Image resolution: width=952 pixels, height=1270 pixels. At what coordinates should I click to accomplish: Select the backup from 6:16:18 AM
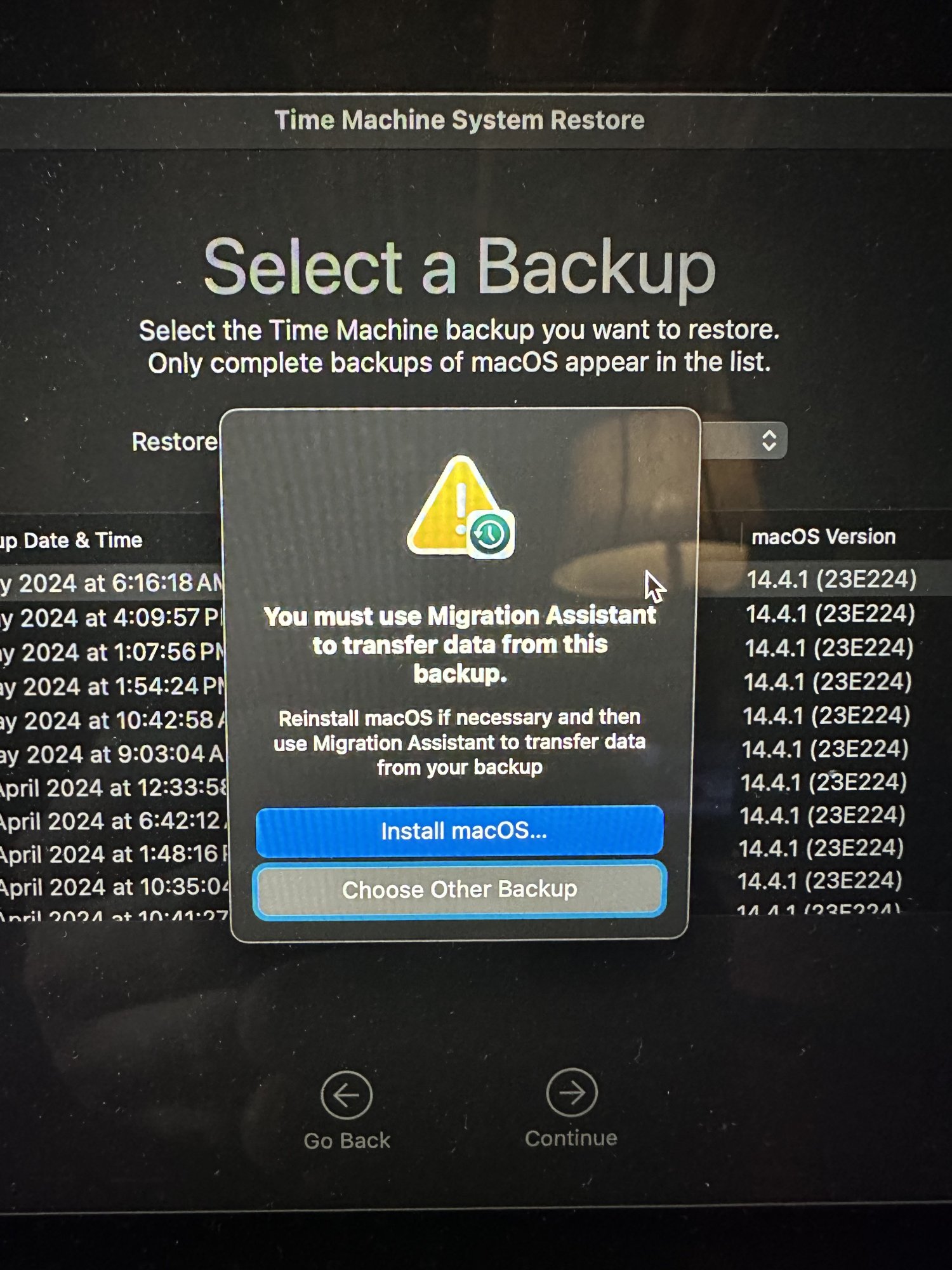pyautogui.click(x=112, y=582)
